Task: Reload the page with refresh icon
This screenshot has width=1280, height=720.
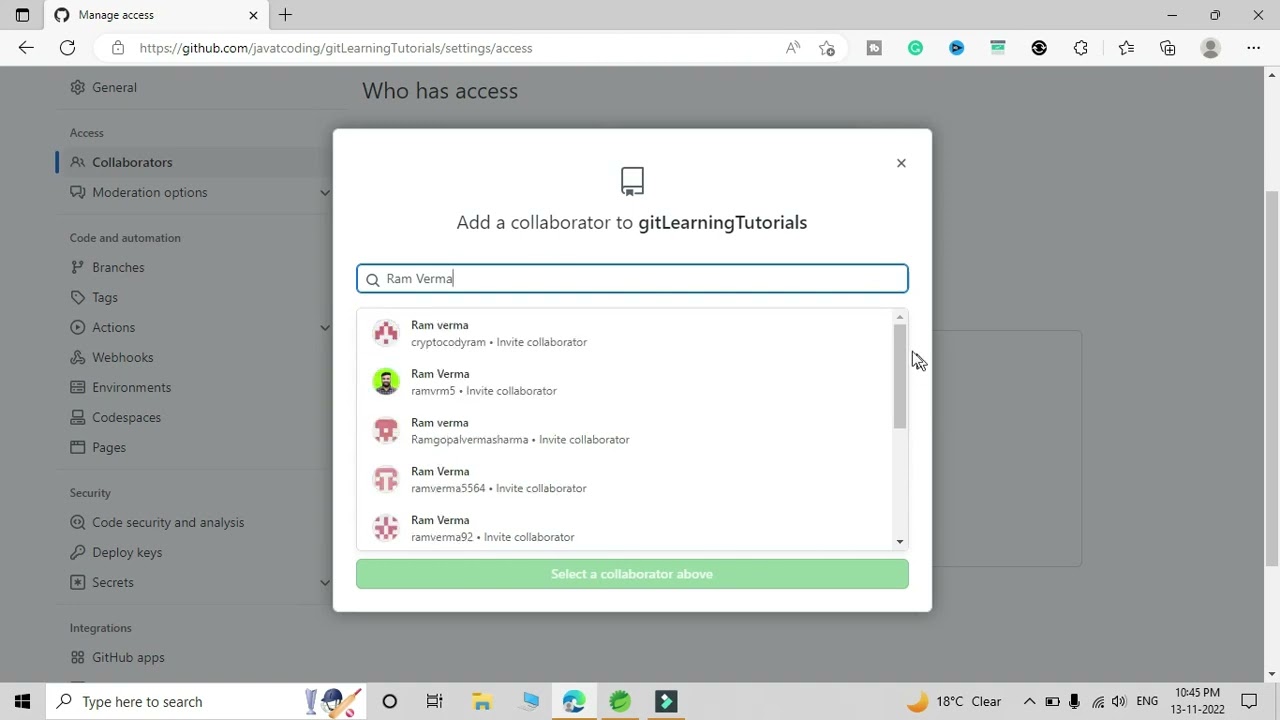Action: coord(67,48)
